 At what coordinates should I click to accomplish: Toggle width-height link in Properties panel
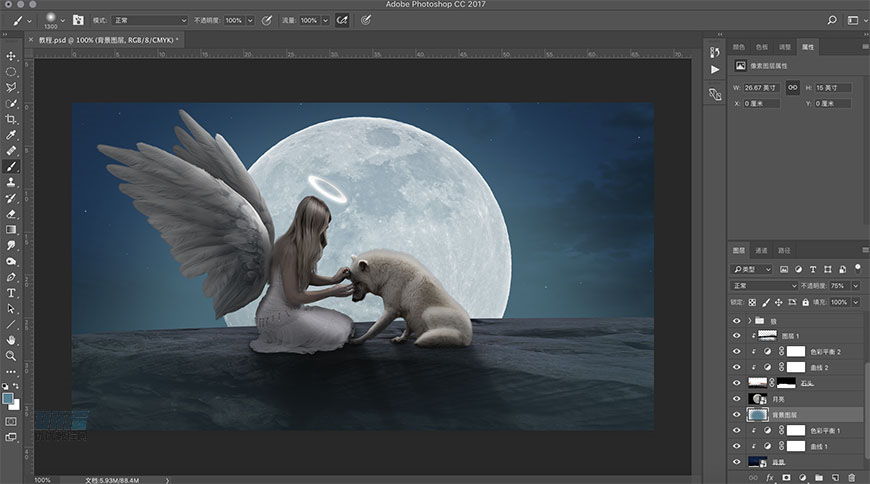(792, 88)
